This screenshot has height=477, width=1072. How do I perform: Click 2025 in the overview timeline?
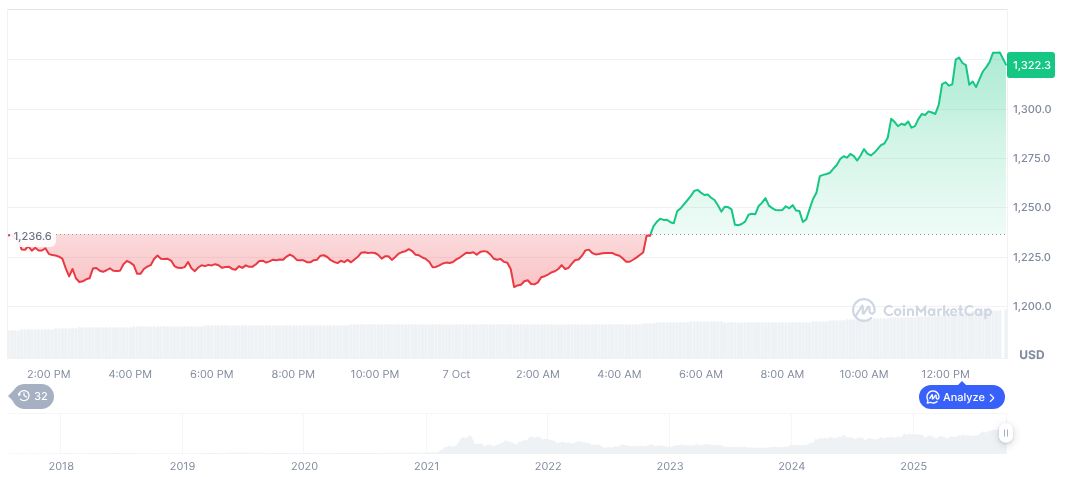[x=914, y=466]
